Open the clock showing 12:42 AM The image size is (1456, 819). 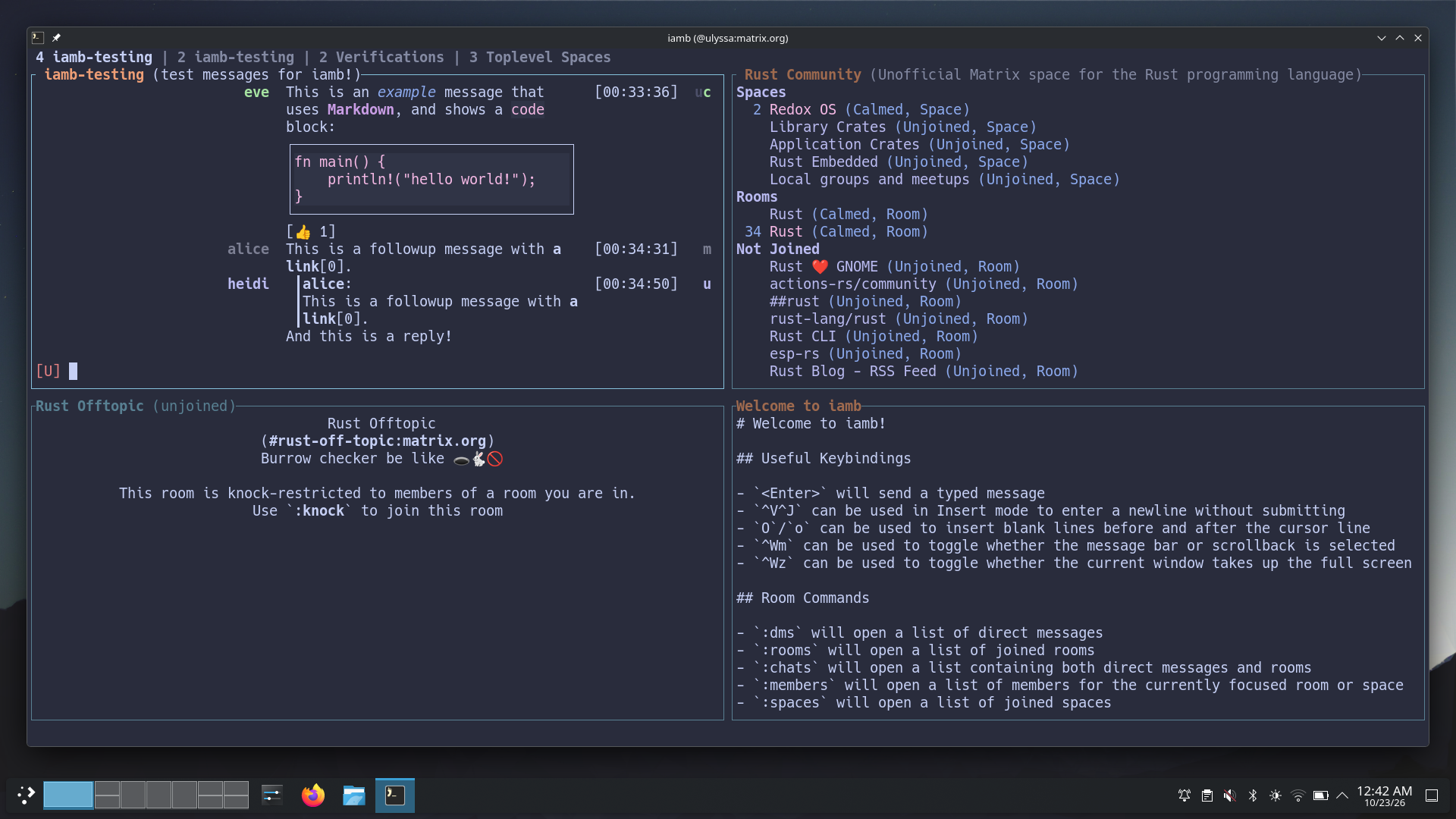1384,795
